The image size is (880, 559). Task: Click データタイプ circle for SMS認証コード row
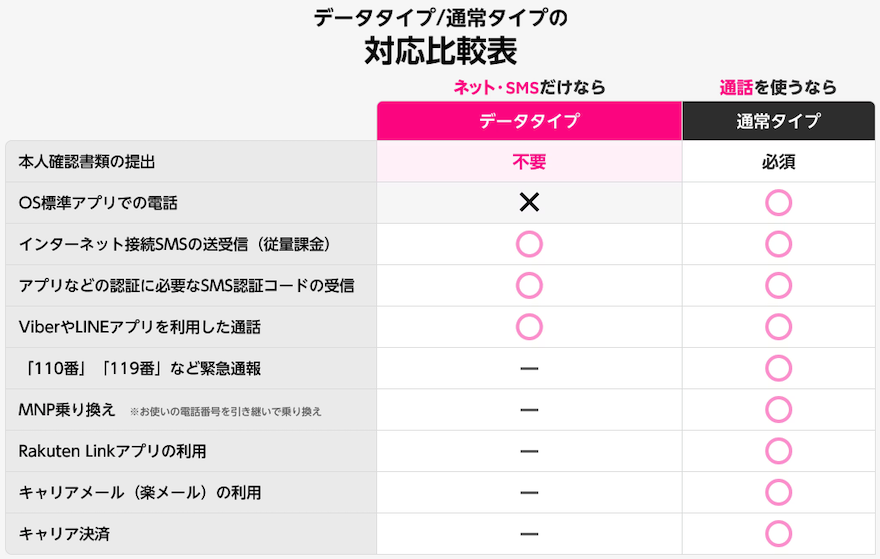tap(529, 286)
